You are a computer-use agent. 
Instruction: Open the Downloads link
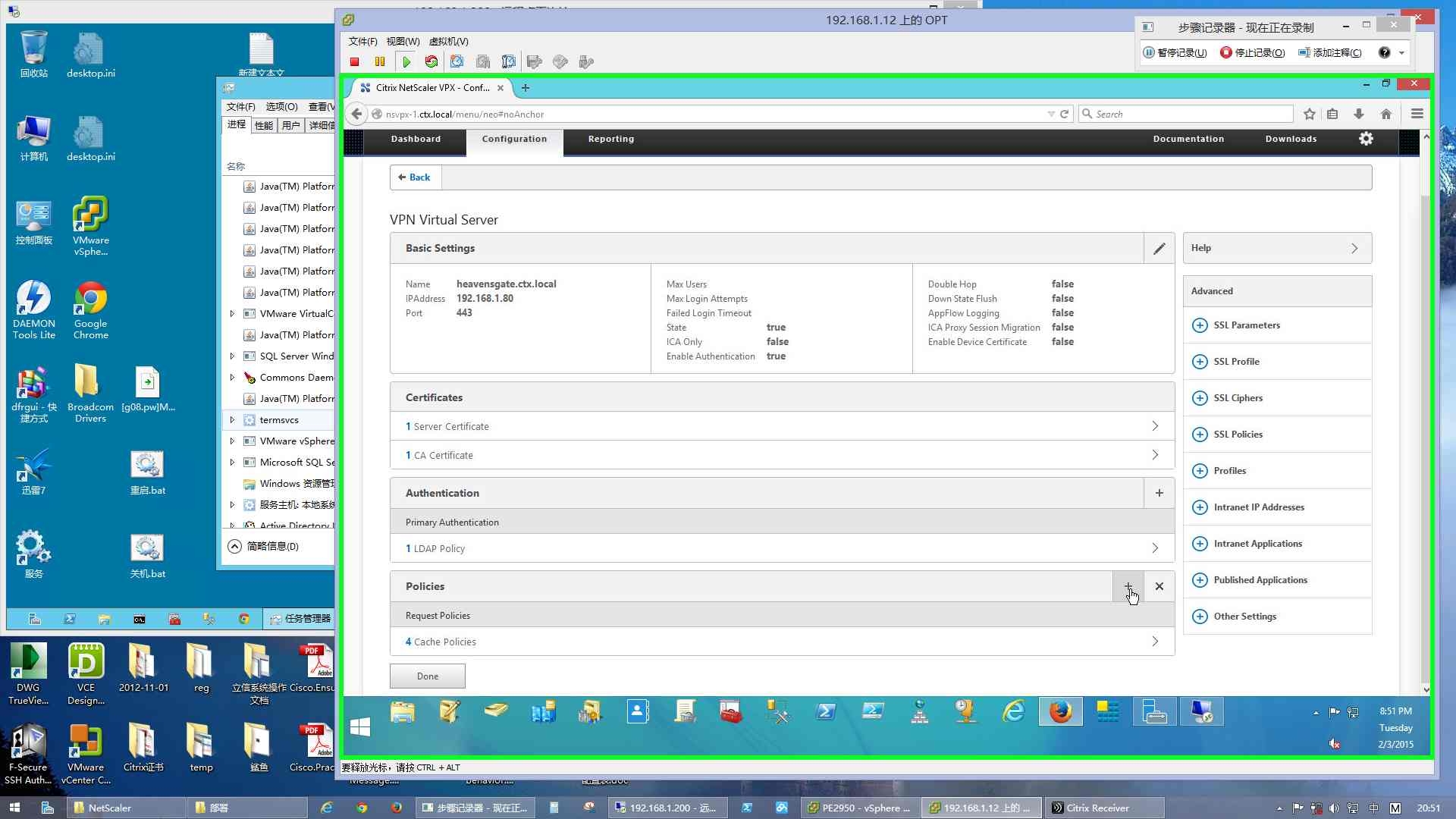point(1291,140)
